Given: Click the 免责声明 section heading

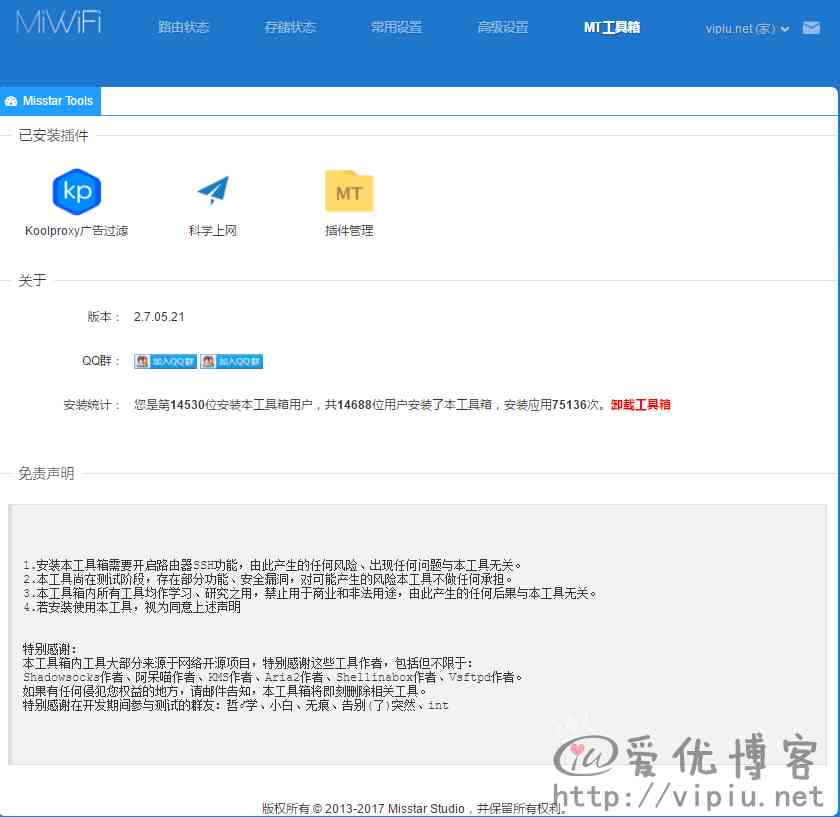Looking at the screenshot, I should (47, 474).
